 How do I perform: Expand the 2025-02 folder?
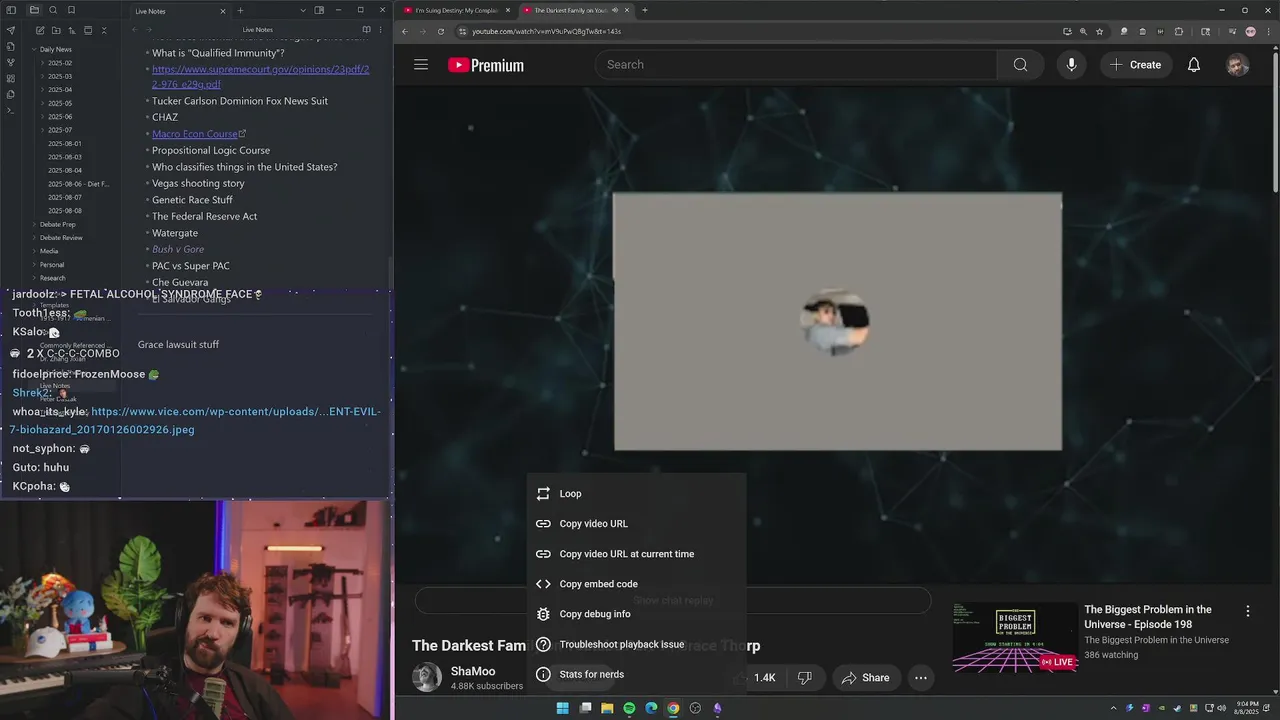[59, 63]
